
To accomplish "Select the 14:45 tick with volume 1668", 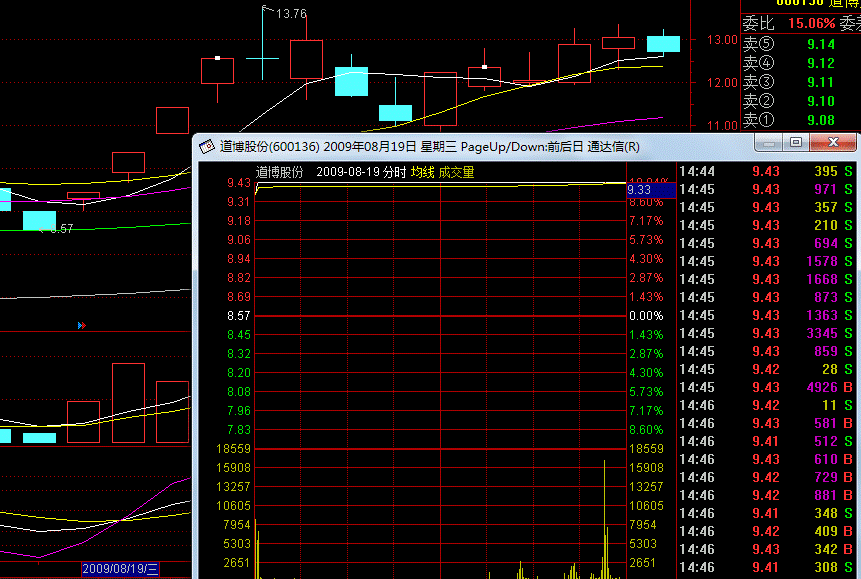I will pos(767,280).
